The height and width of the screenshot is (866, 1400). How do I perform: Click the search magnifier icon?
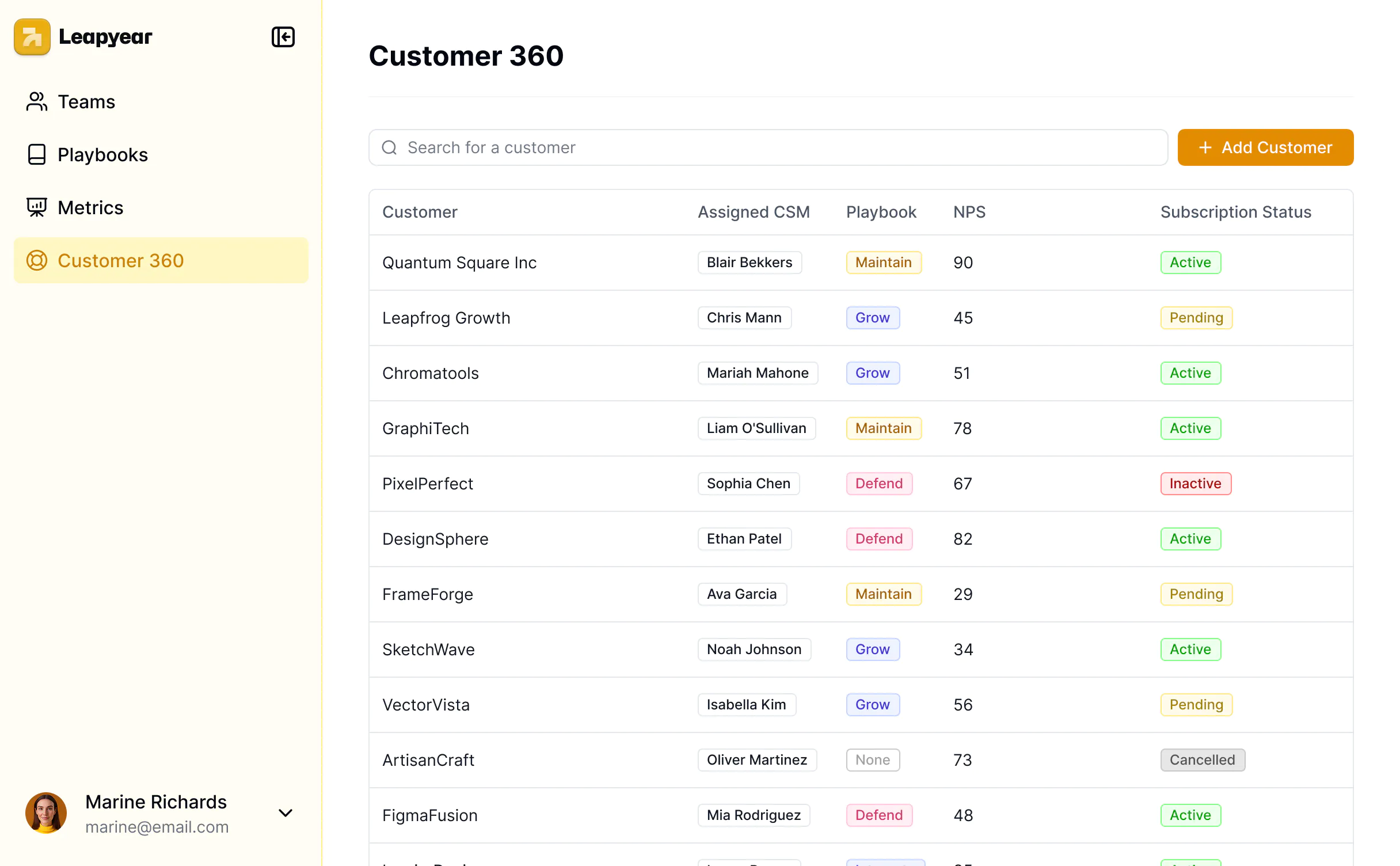(390, 148)
